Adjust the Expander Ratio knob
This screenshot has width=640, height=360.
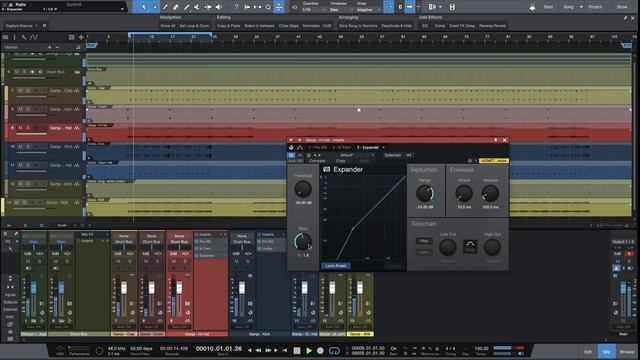point(303,242)
